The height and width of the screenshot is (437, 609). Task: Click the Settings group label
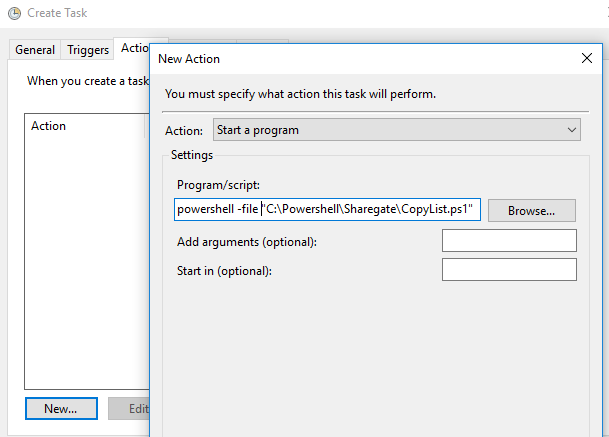(192, 155)
